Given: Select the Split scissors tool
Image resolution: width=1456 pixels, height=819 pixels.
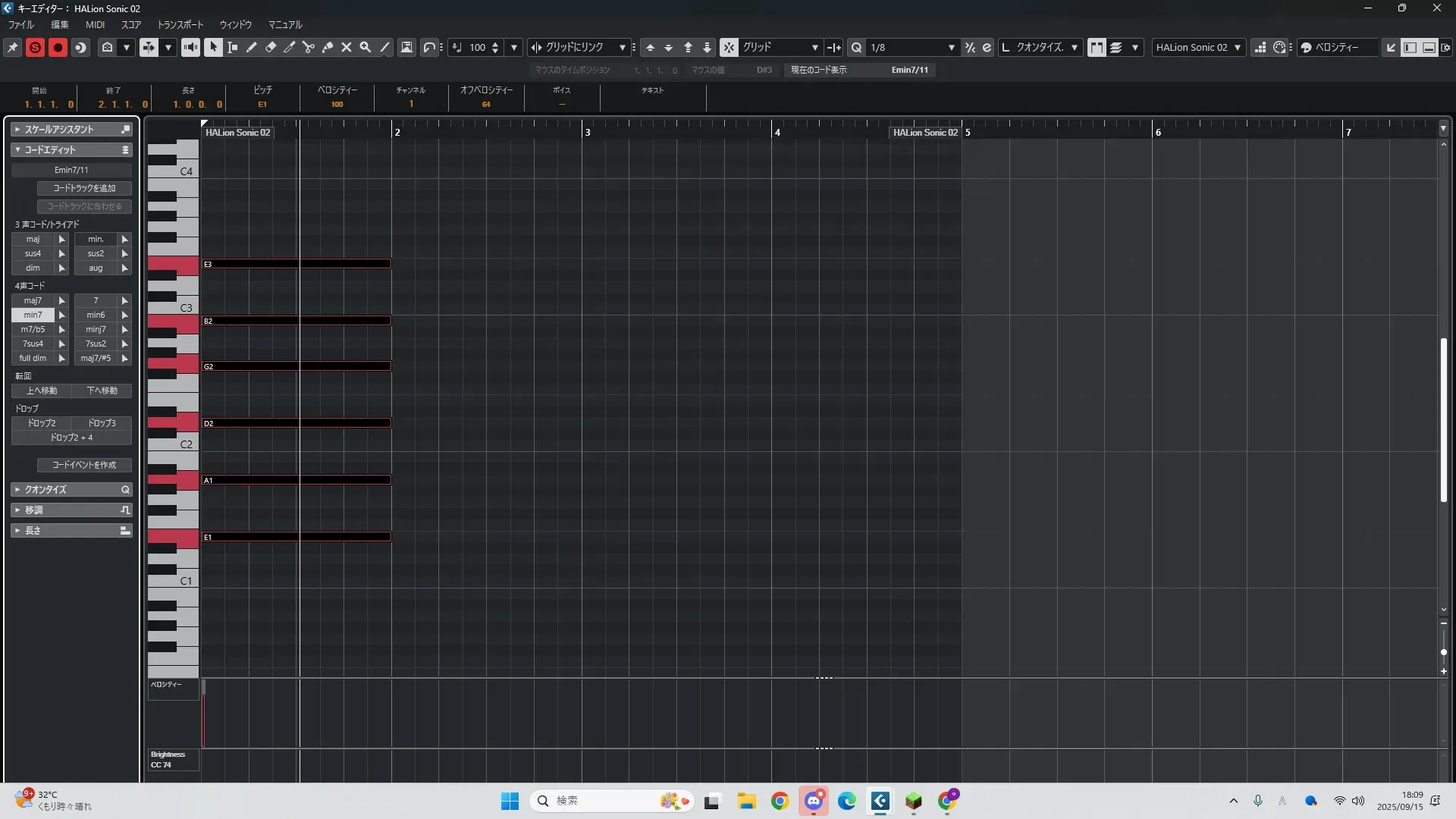Looking at the screenshot, I should pyautogui.click(x=309, y=47).
